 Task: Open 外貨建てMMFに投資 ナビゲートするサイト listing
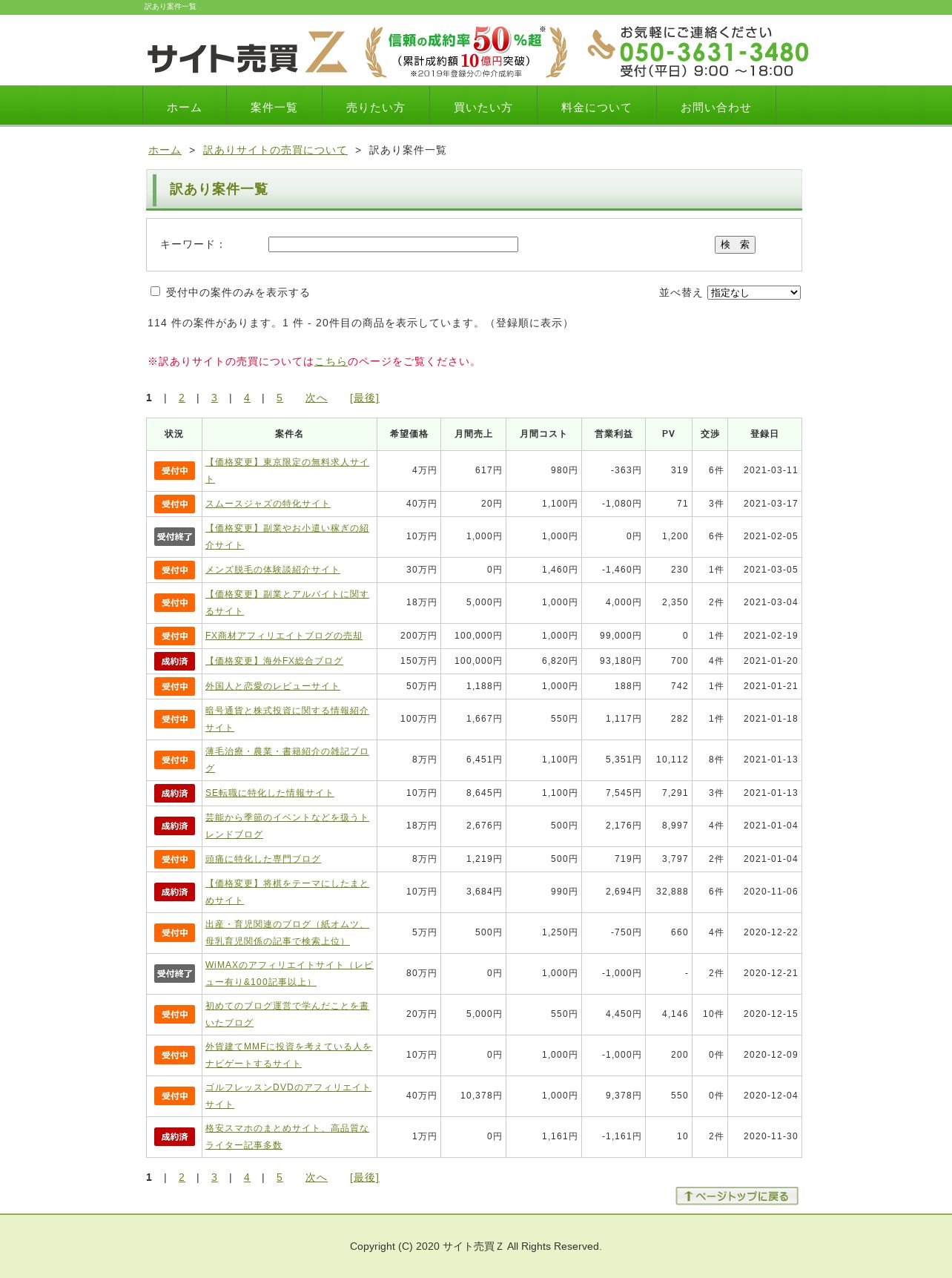[x=288, y=1055]
